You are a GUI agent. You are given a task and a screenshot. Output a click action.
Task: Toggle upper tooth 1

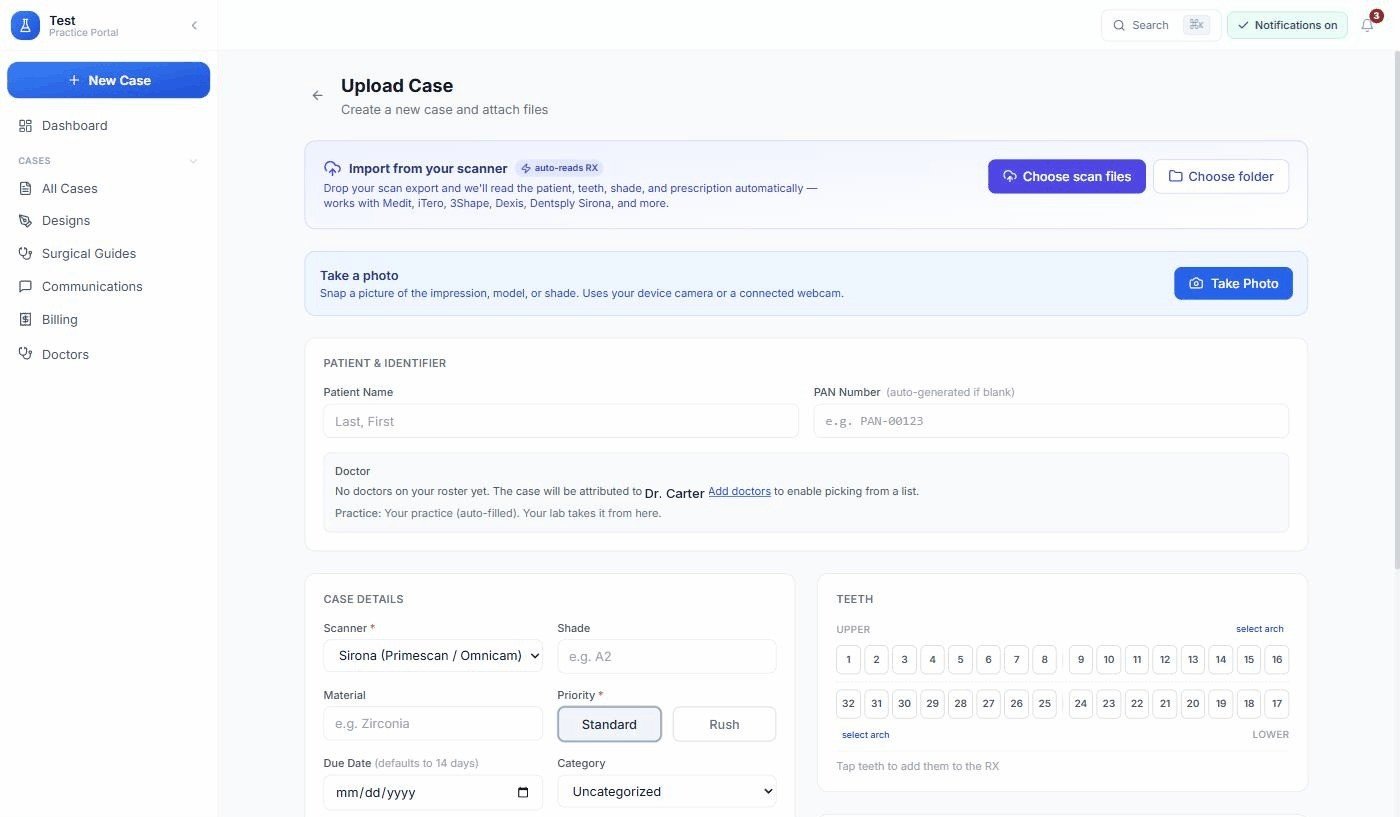point(848,659)
